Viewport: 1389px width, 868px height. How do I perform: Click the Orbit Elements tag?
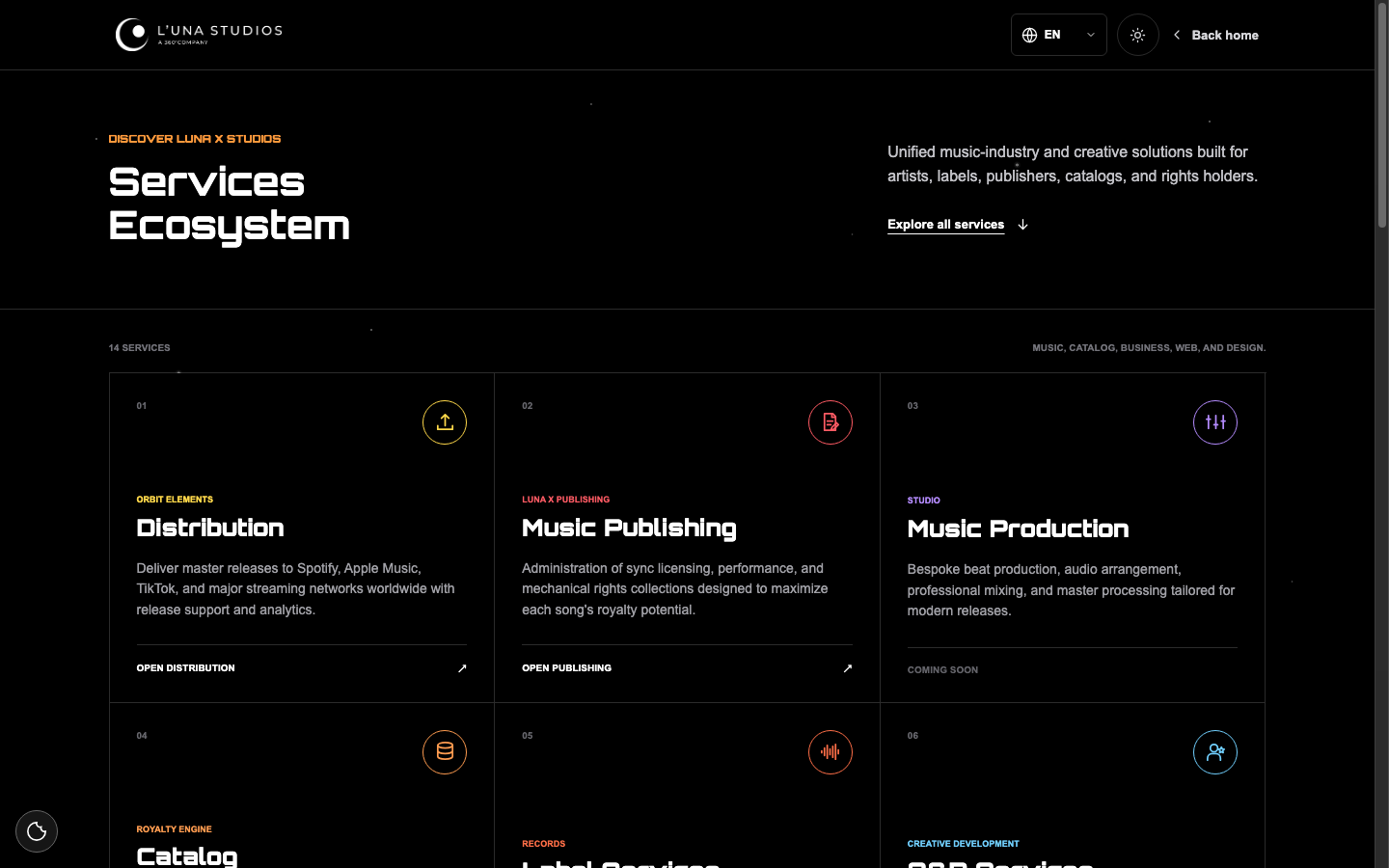pos(175,500)
